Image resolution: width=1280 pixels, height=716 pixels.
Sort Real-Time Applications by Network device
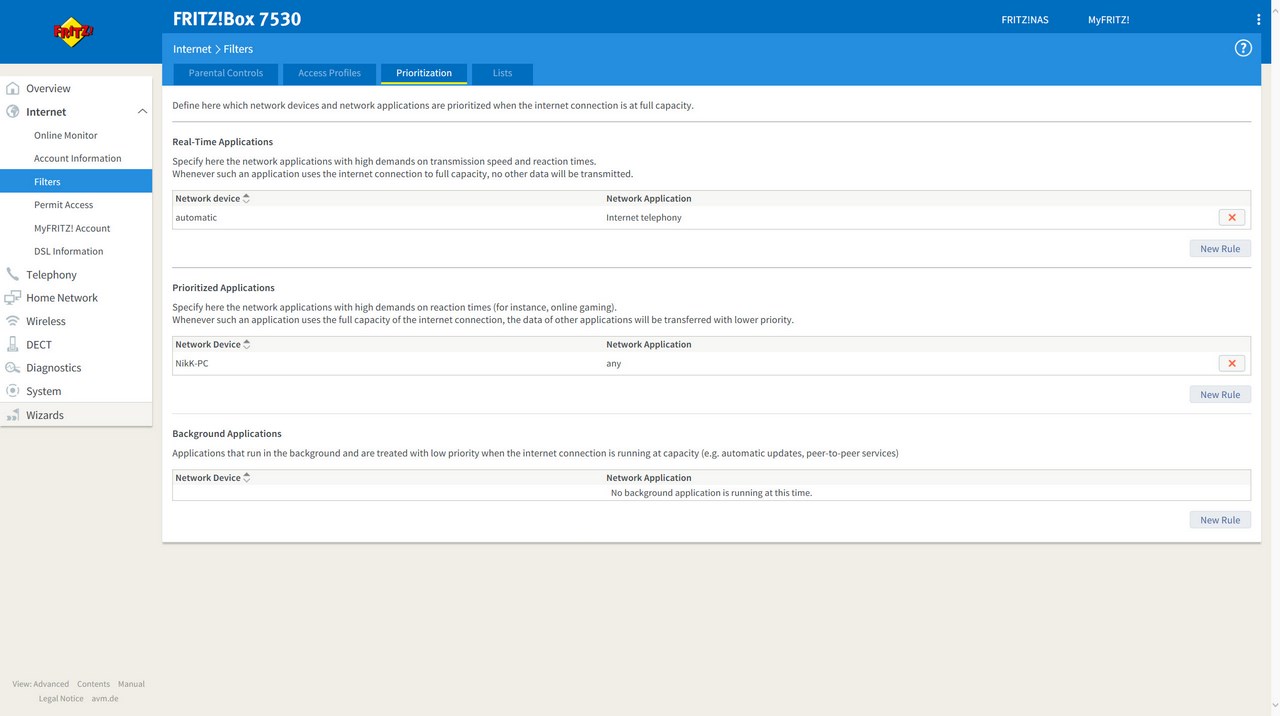pyautogui.click(x=246, y=198)
